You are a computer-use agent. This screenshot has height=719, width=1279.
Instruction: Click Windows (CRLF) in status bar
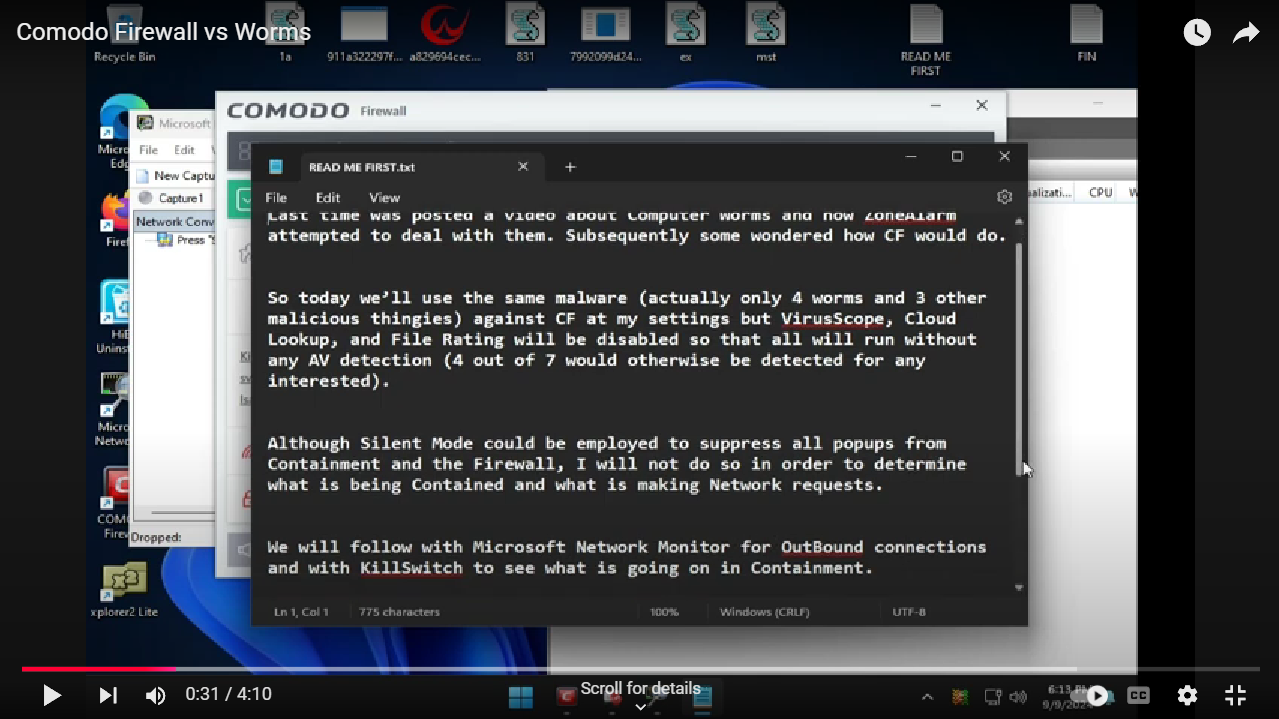click(764, 612)
